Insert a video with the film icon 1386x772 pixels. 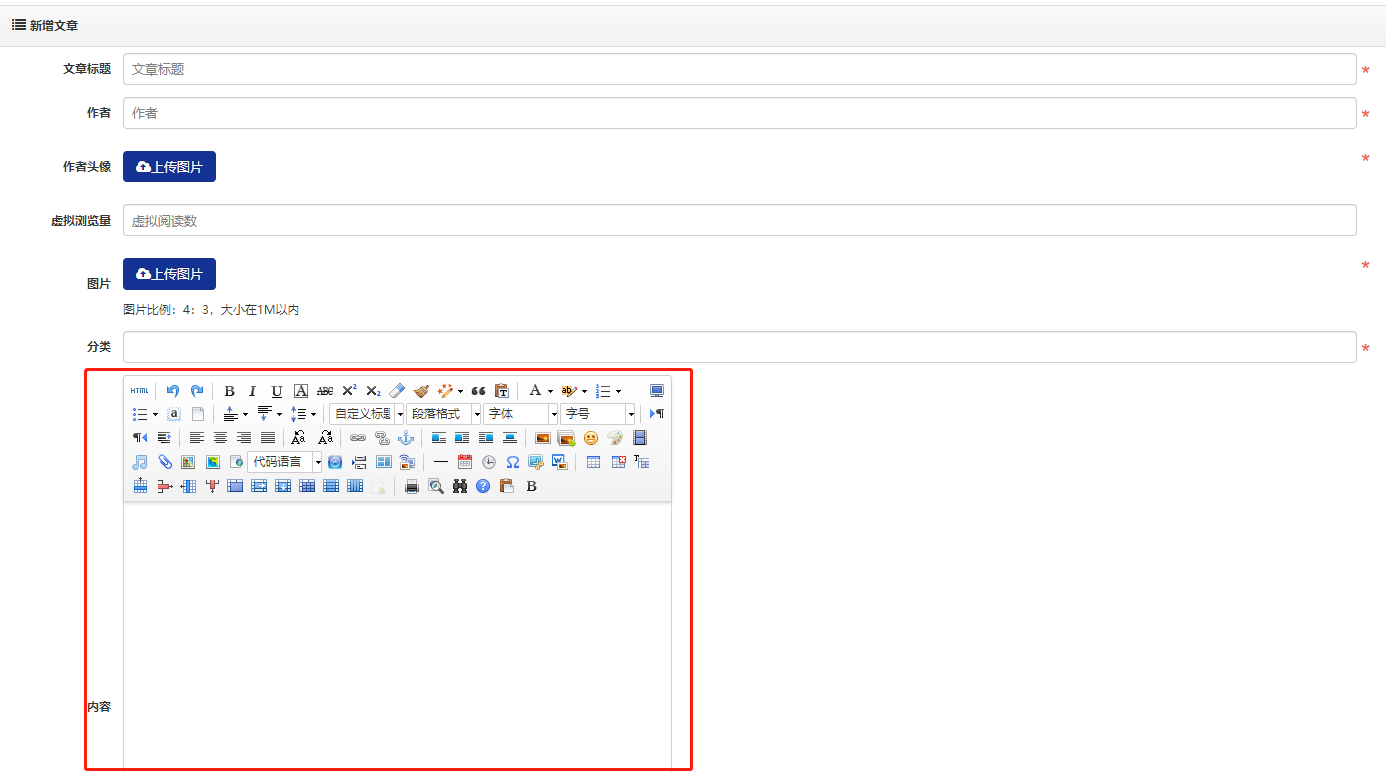coord(639,437)
